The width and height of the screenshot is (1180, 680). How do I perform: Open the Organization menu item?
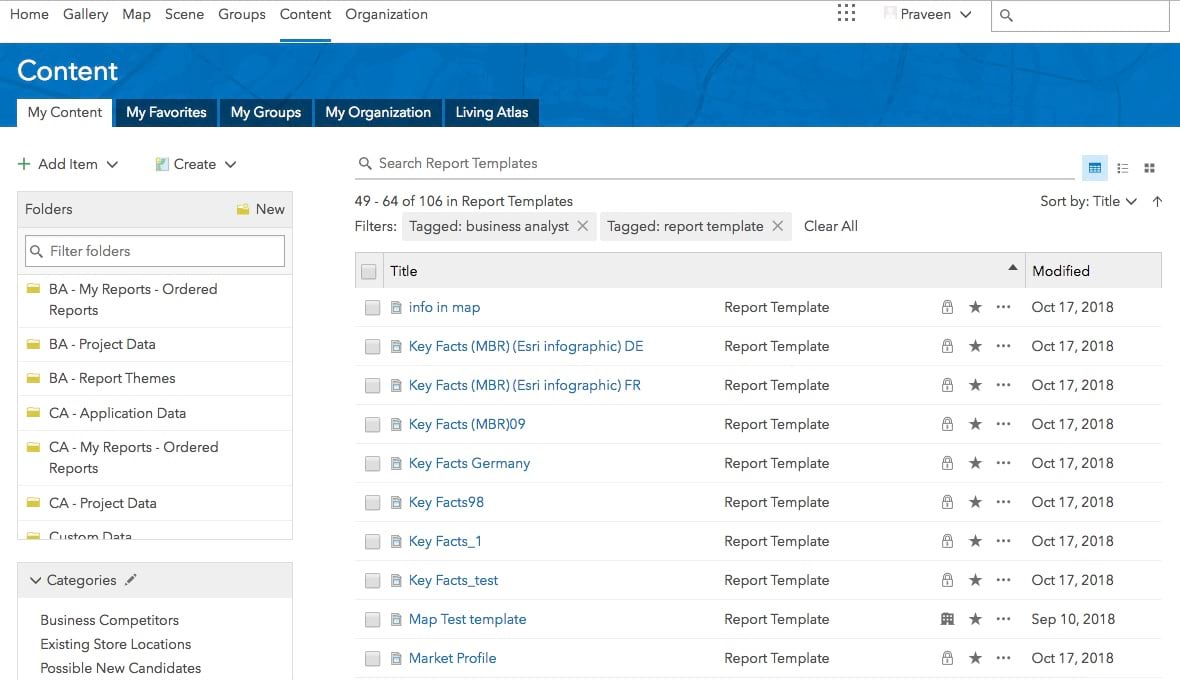click(386, 14)
